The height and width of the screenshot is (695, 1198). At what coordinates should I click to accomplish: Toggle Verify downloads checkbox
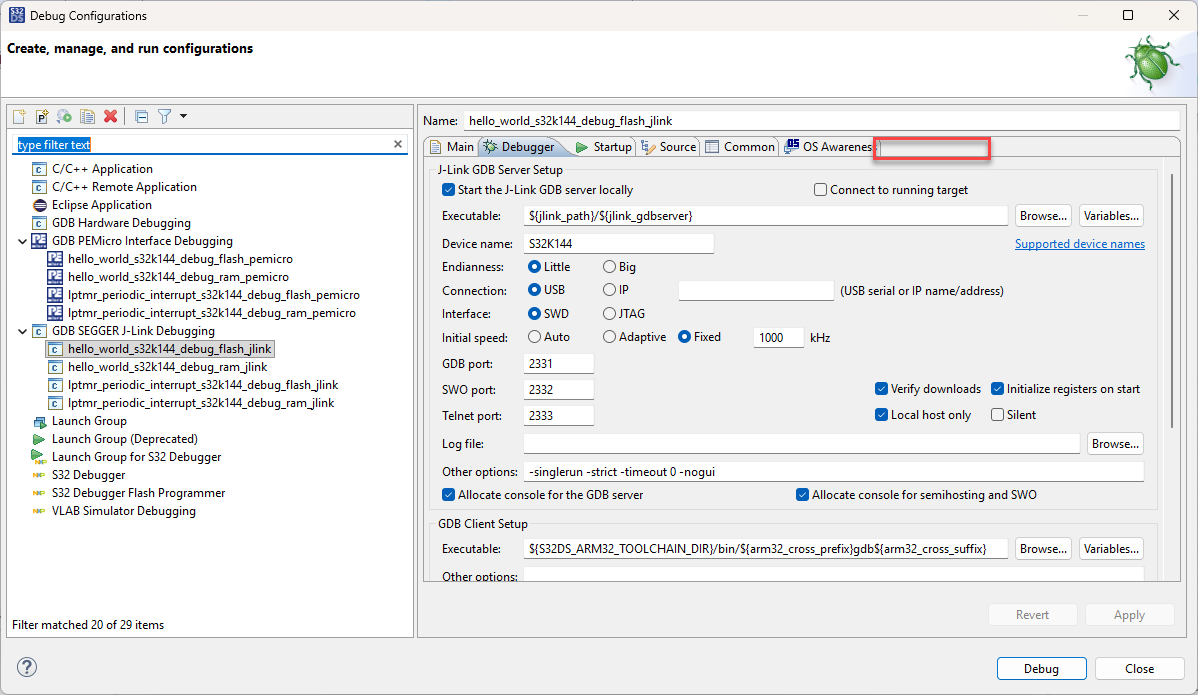tap(881, 389)
